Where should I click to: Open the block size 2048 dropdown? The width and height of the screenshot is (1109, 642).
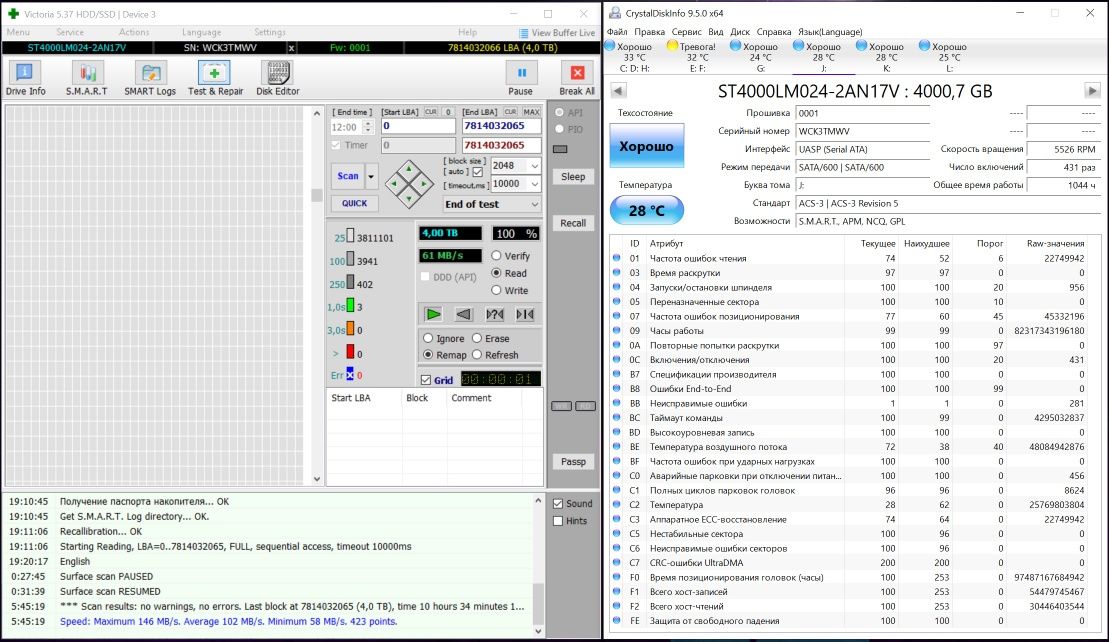pos(535,165)
